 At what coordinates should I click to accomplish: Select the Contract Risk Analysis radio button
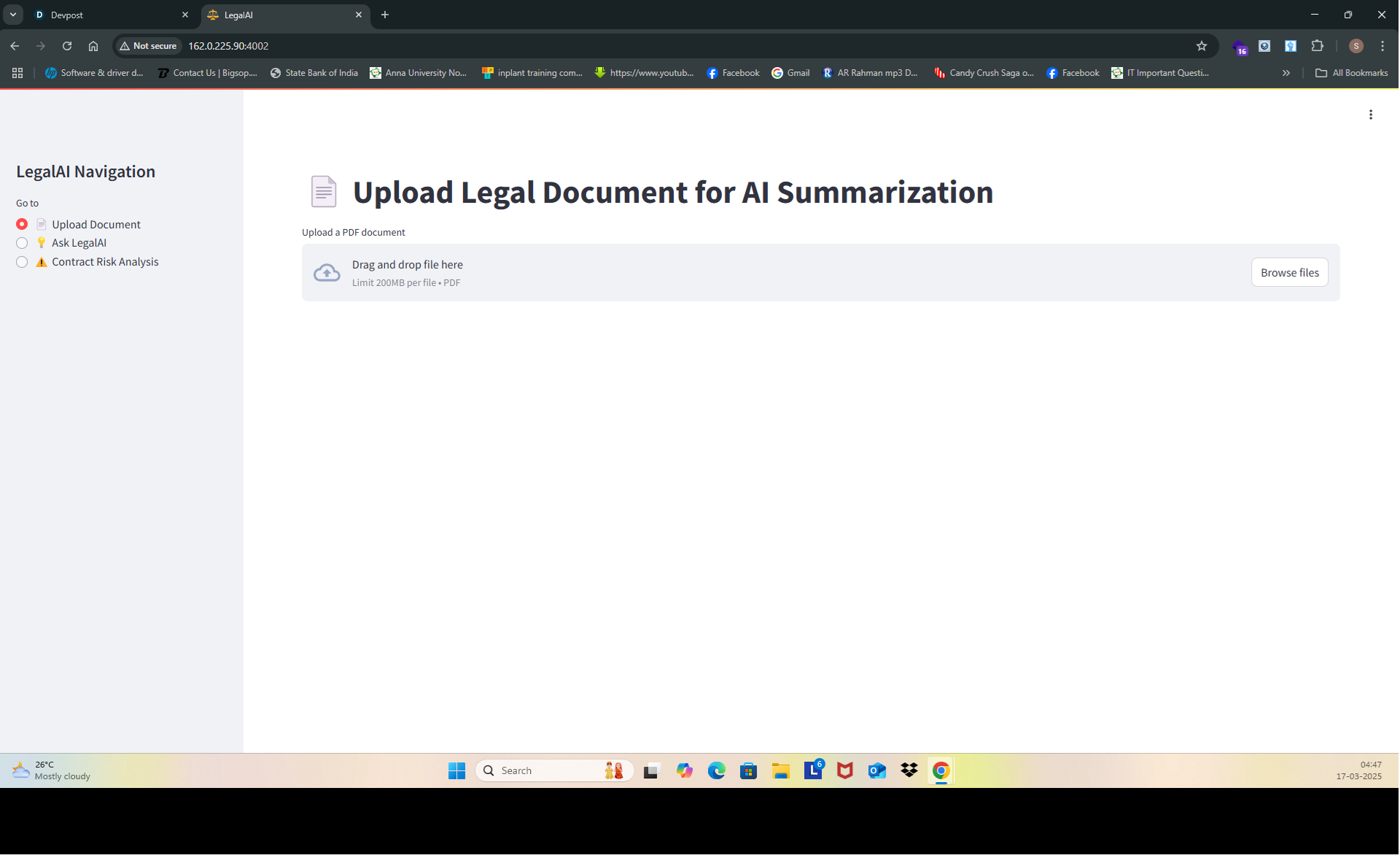pos(21,262)
